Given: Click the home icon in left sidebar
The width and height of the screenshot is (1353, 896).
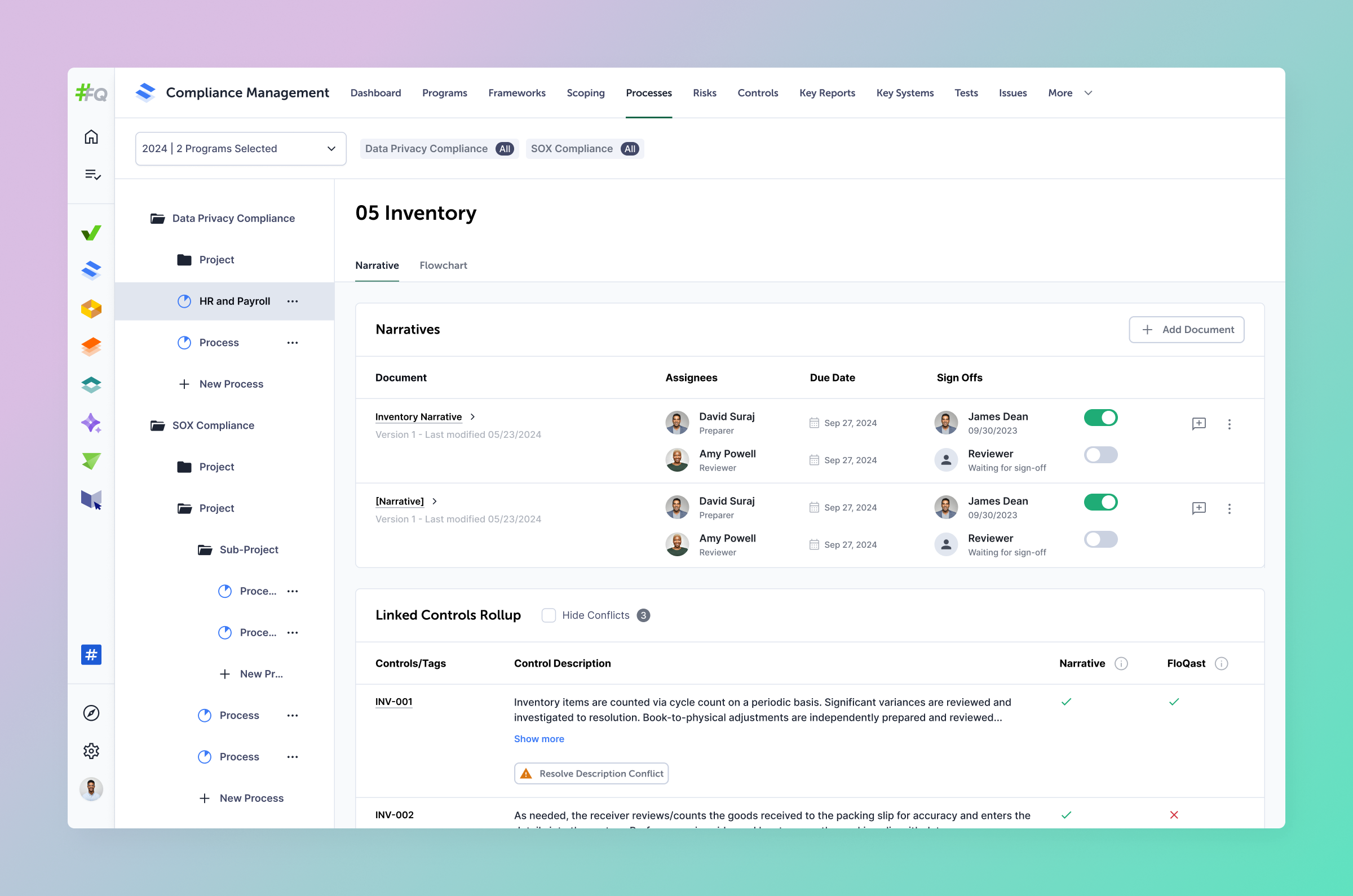Looking at the screenshot, I should 91,137.
